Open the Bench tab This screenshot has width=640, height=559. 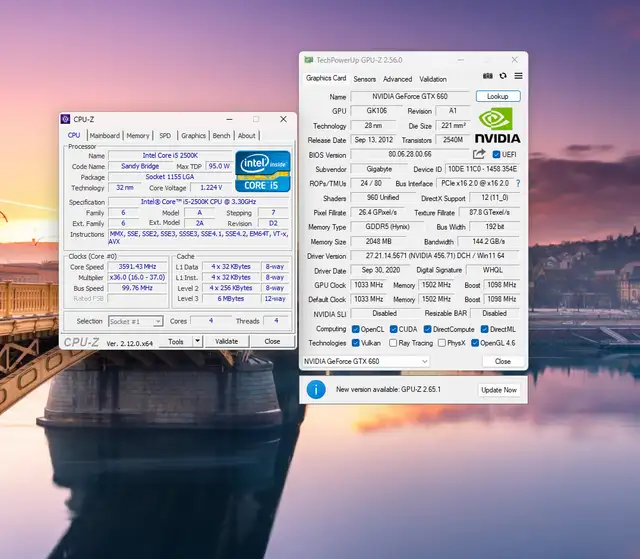pyautogui.click(x=222, y=135)
